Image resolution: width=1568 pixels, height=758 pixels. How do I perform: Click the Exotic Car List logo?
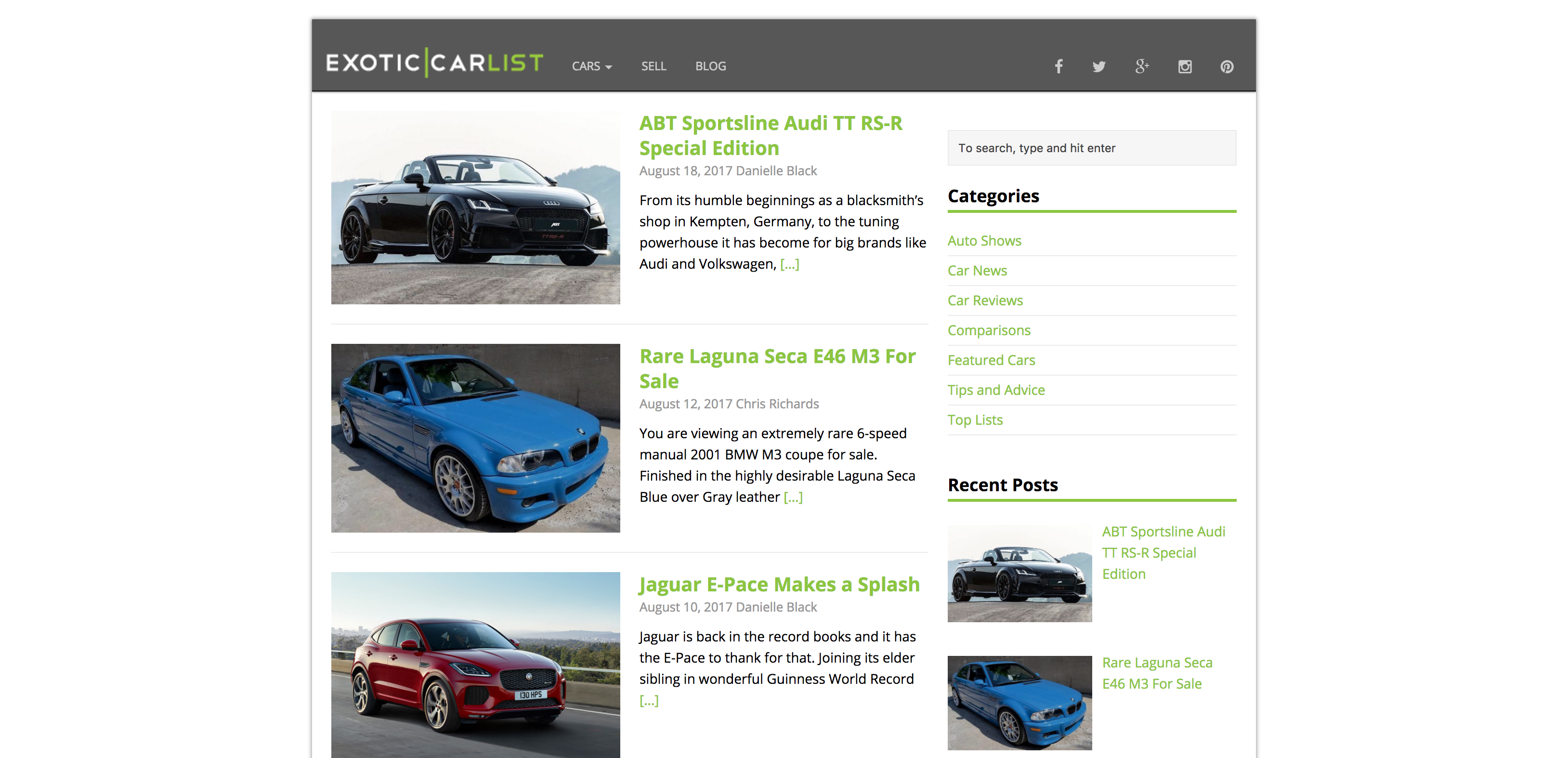434,63
